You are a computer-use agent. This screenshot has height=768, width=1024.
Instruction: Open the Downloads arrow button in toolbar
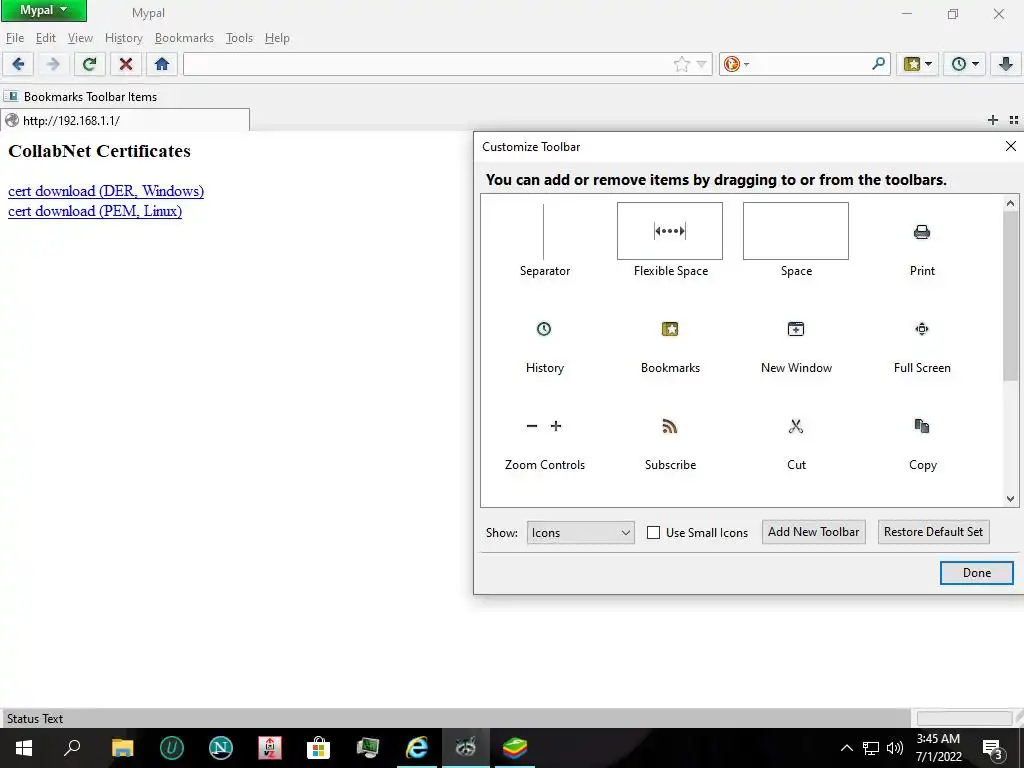pyautogui.click(x=1006, y=64)
